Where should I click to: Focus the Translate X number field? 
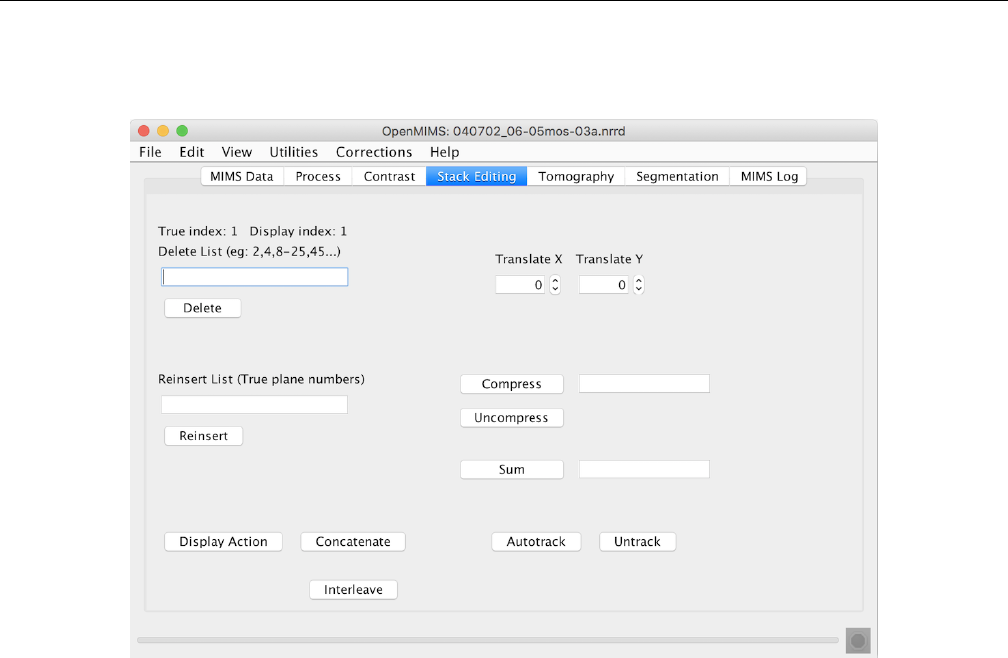[521, 285]
